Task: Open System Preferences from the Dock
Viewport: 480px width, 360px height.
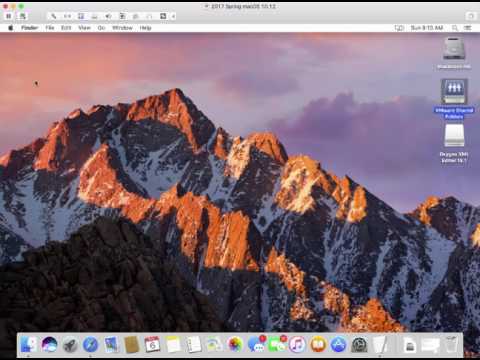Action: [x=359, y=345]
